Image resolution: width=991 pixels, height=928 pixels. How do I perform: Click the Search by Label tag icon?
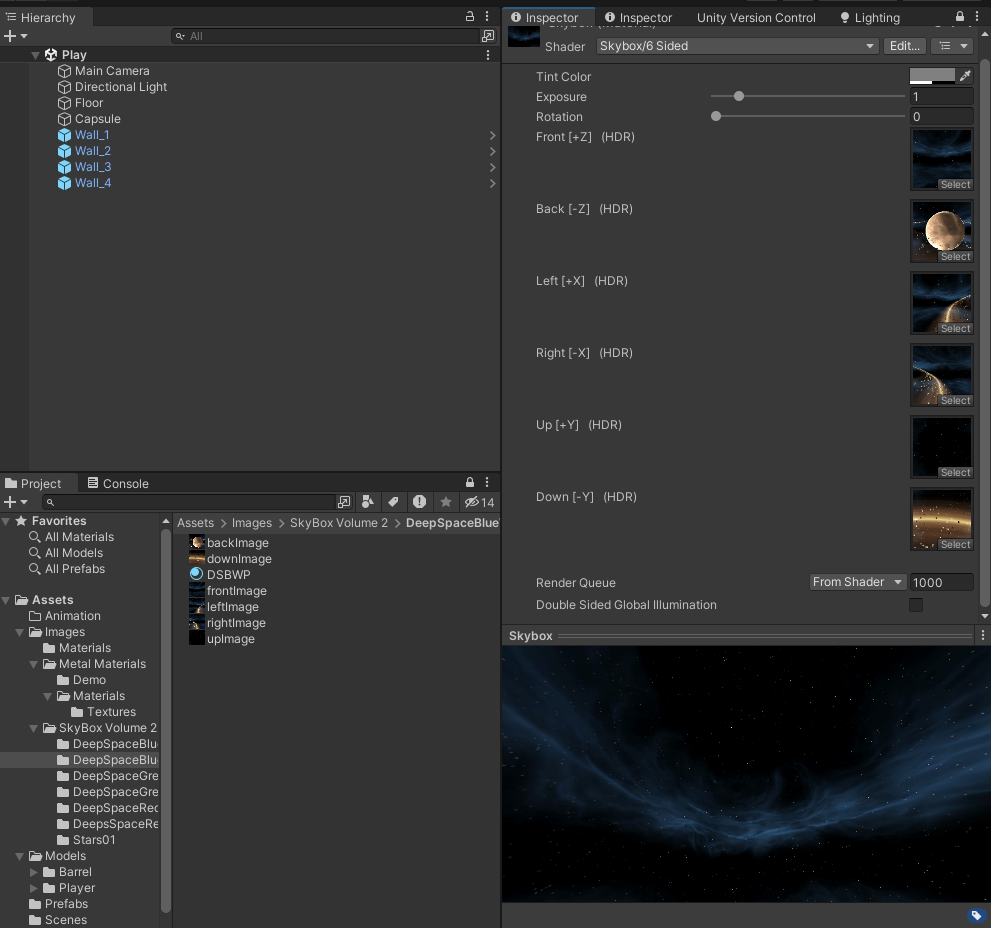[x=394, y=502]
